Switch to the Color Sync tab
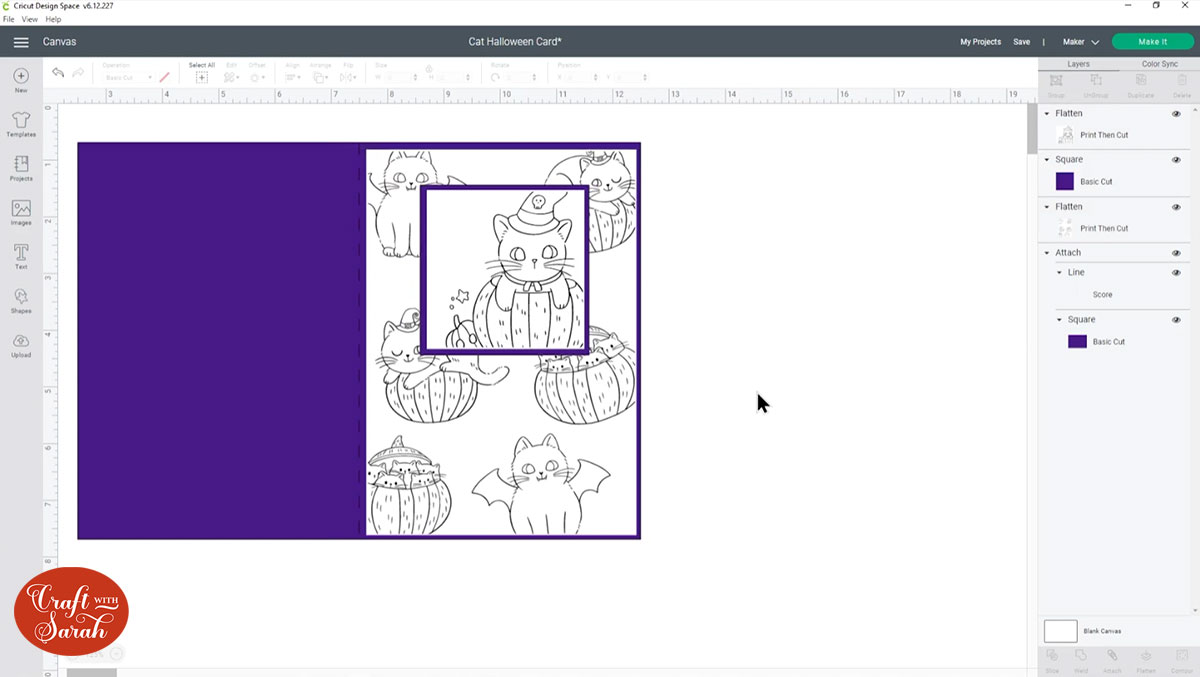 pyautogui.click(x=1159, y=64)
